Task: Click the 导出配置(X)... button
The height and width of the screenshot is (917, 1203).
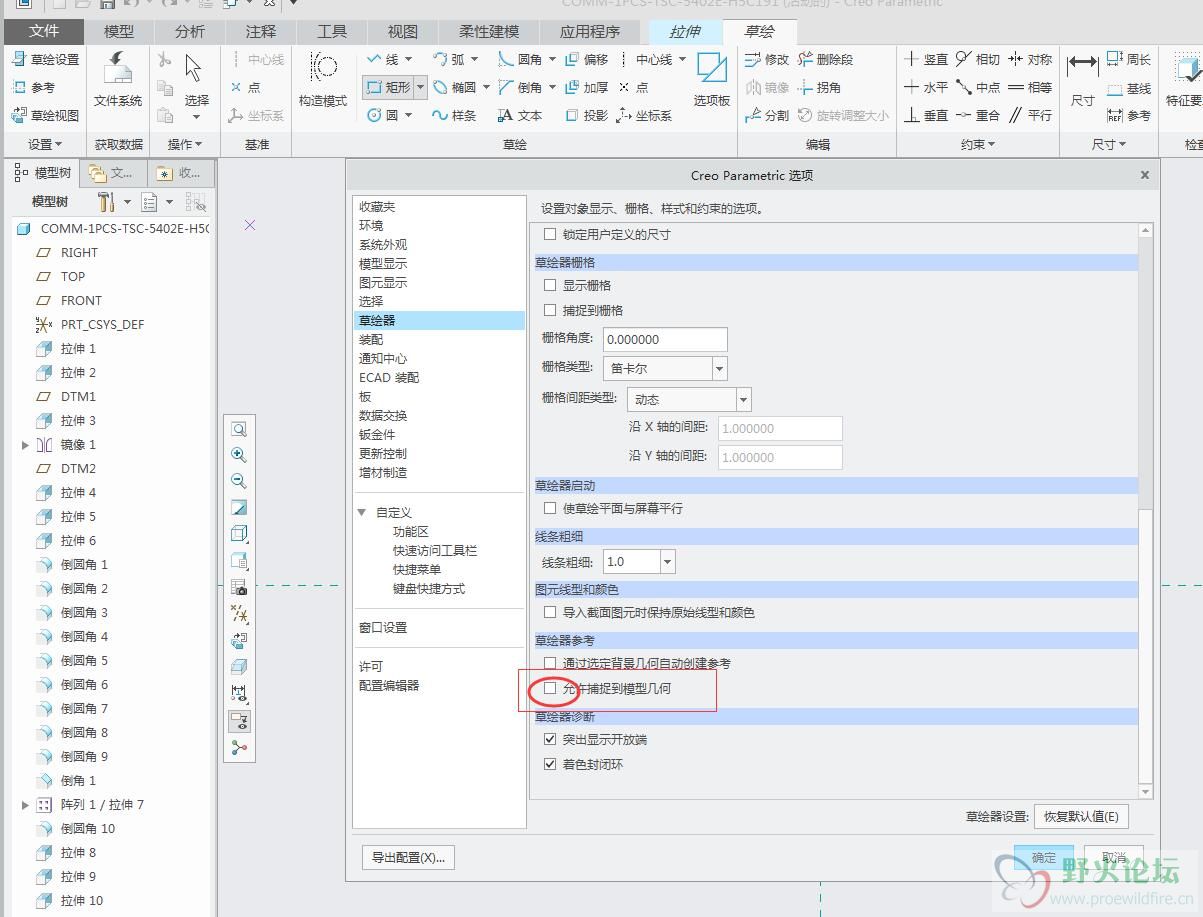Action: tap(408, 857)
